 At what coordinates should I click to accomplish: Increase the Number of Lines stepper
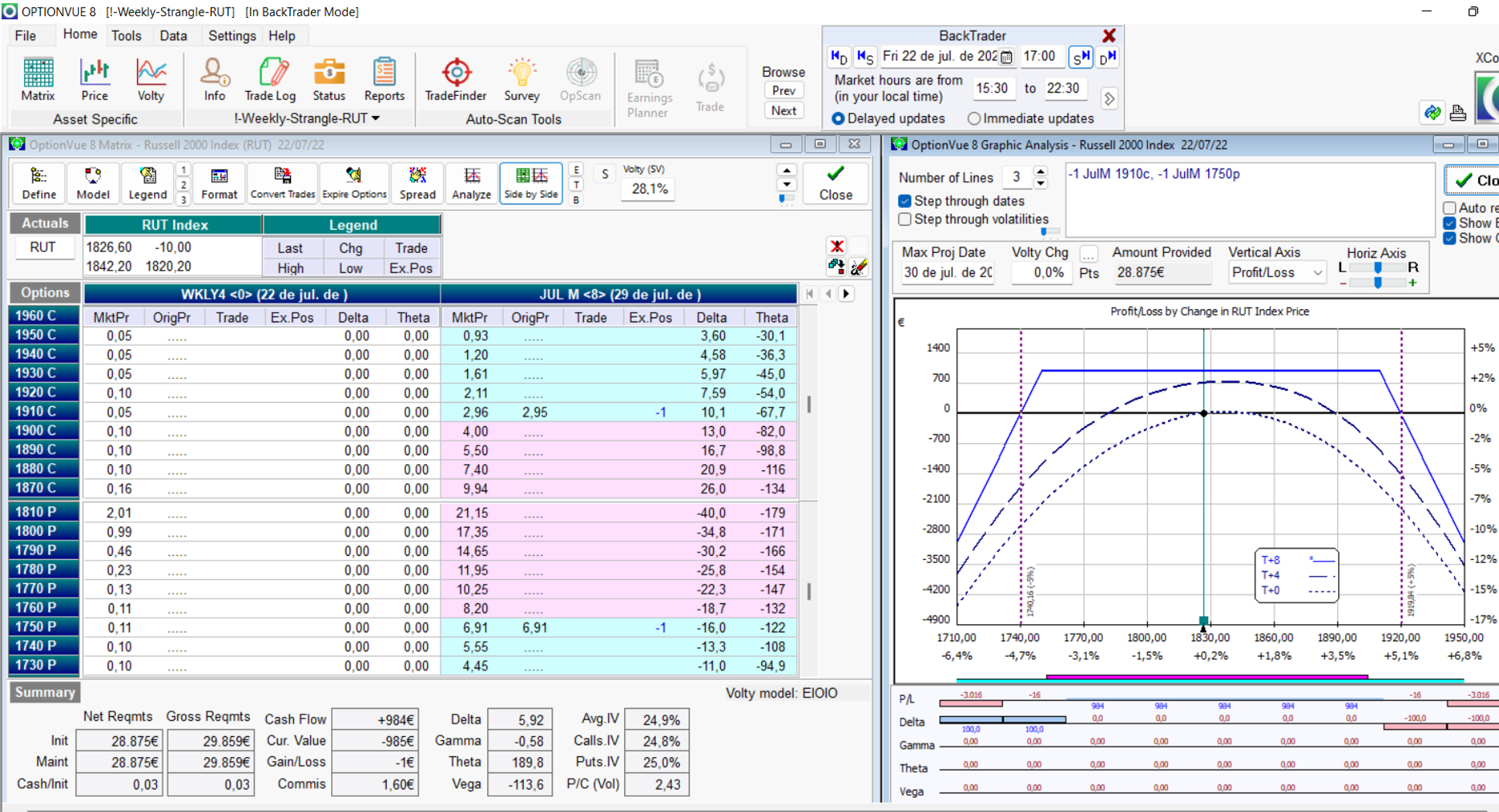coord(1040,172)
